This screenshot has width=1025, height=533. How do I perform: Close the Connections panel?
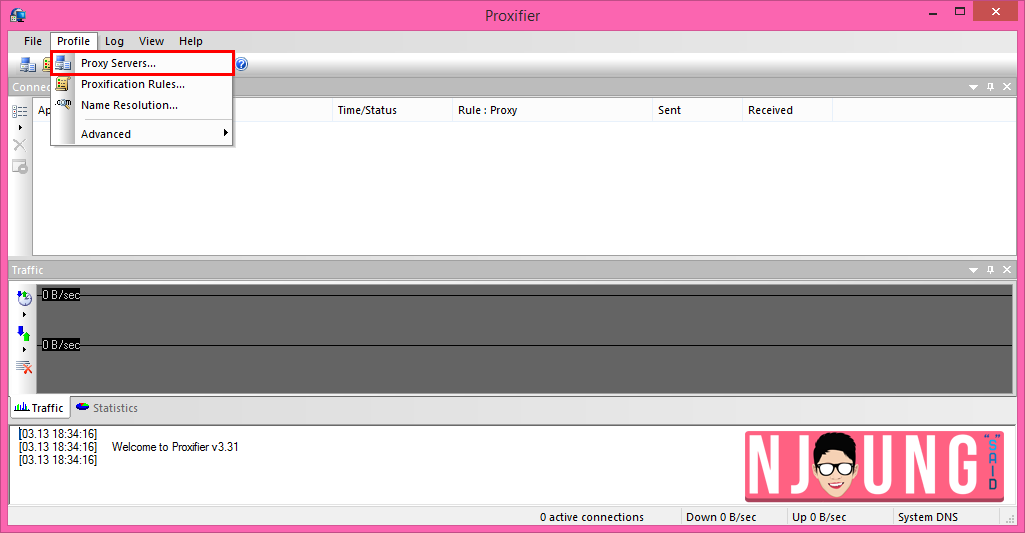[1007, 87]
